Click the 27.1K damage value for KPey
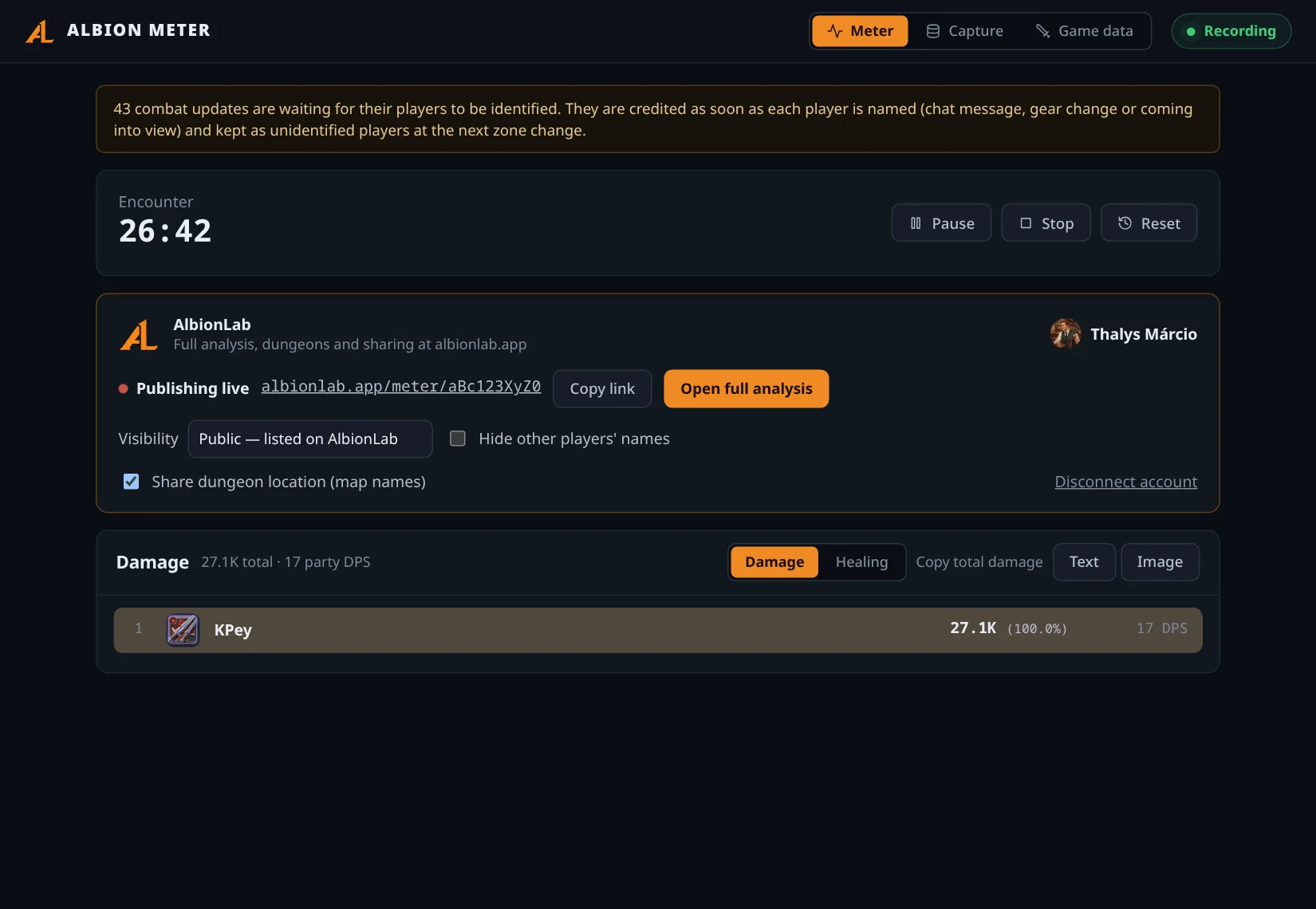The width and height of the screenshot is (1316, 909). (973, 628)
